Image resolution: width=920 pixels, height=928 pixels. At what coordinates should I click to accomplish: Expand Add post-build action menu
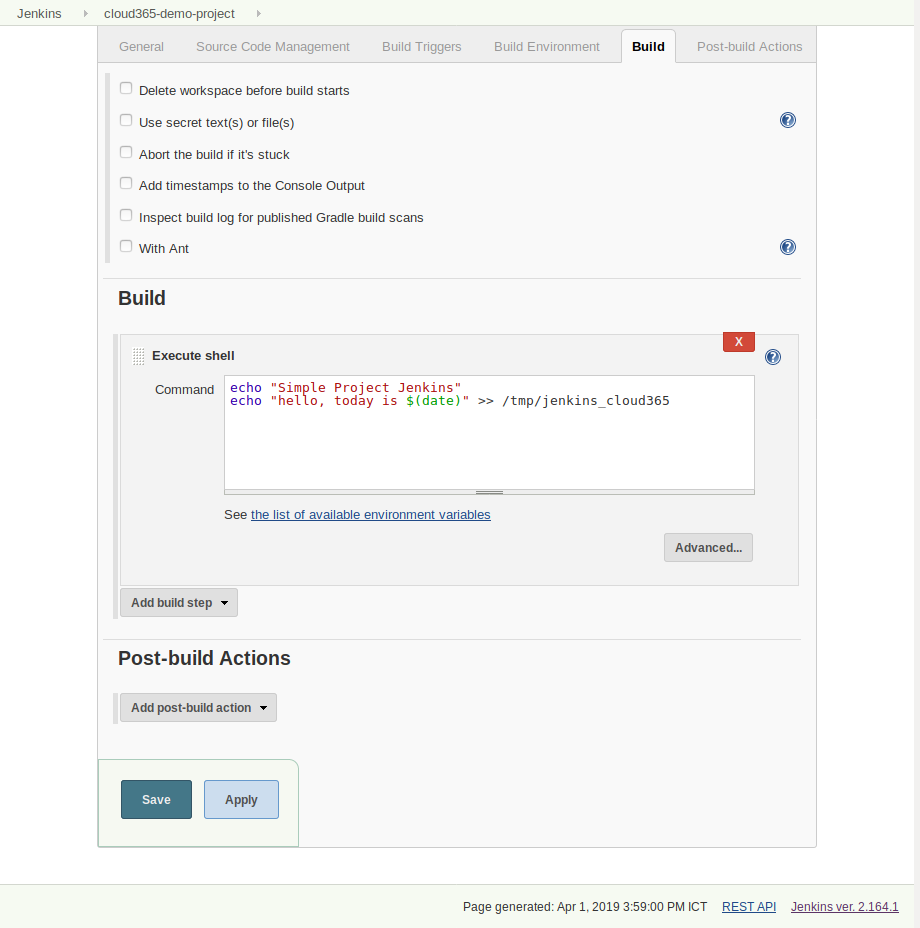198,708
